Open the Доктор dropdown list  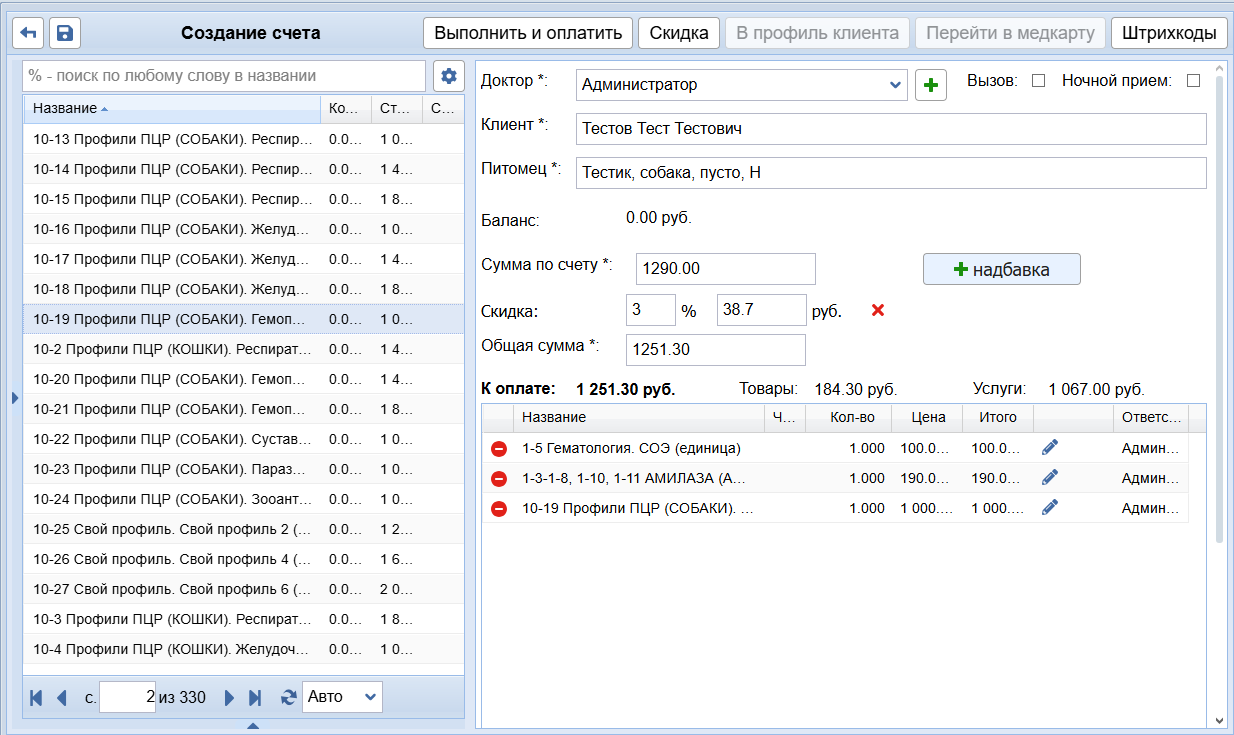(x=895, y=85)
